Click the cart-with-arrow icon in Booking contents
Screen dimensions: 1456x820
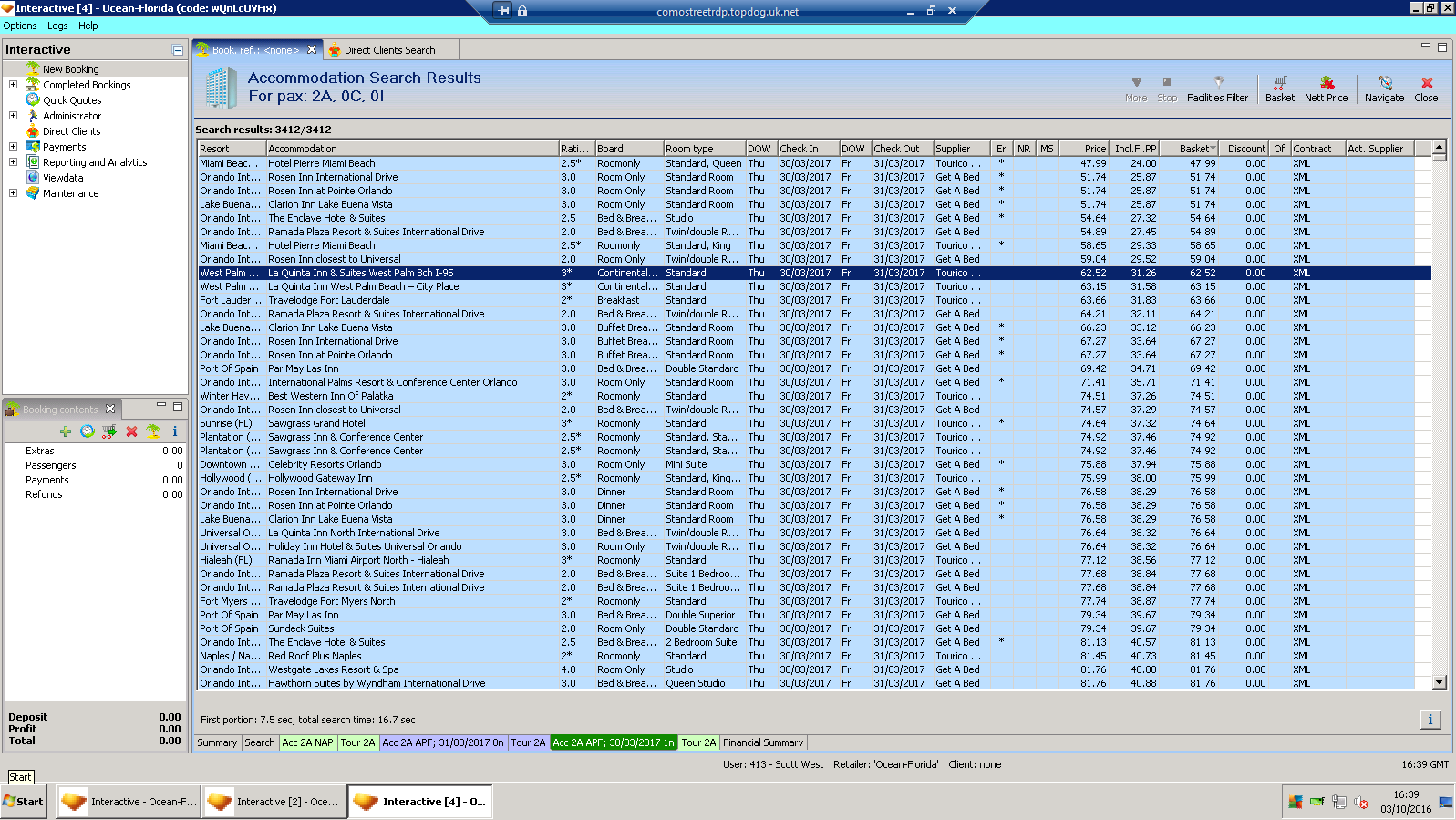[109, 431]
